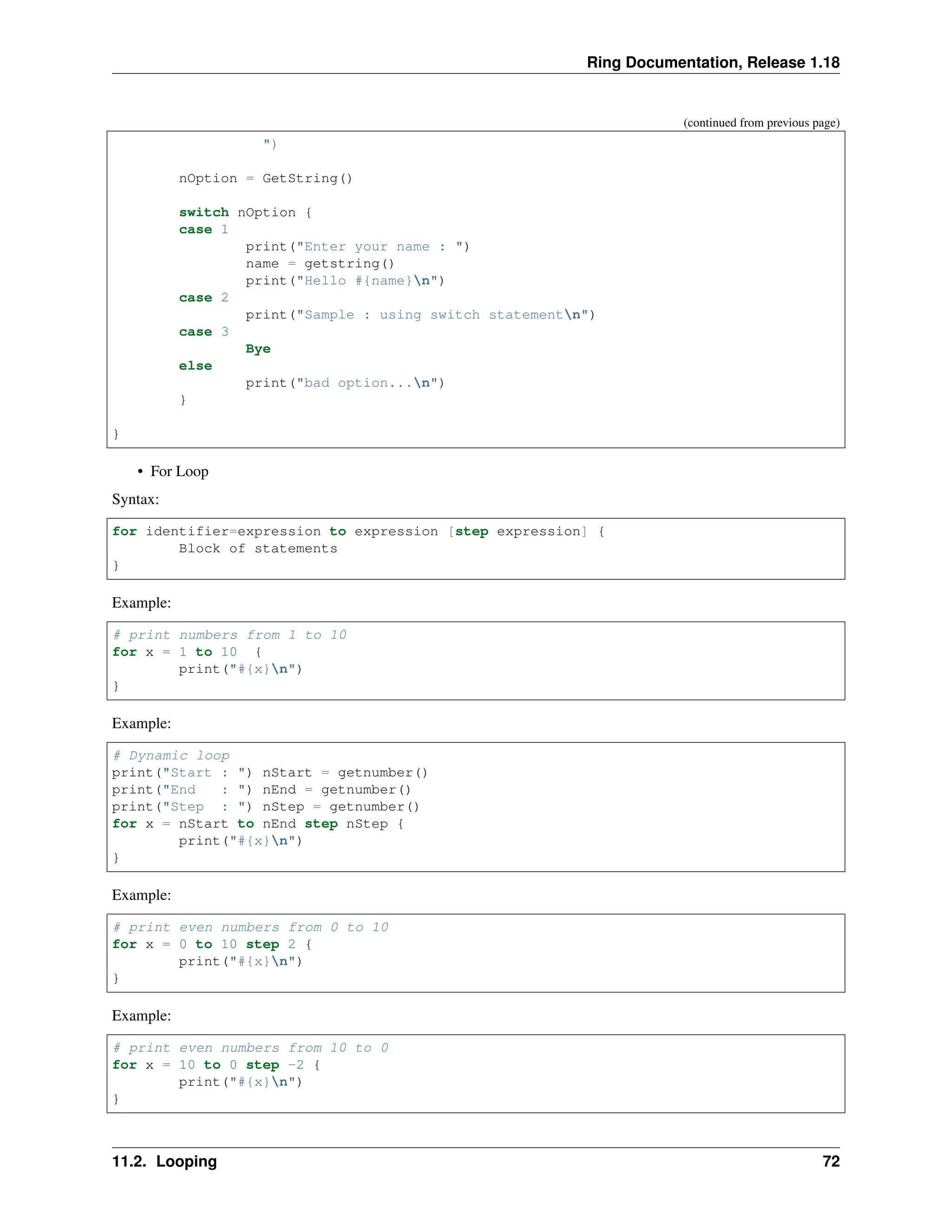952x1232 pixels.
Task: Click '(continued from previous page)' note
Action: (x=761, y=123)
